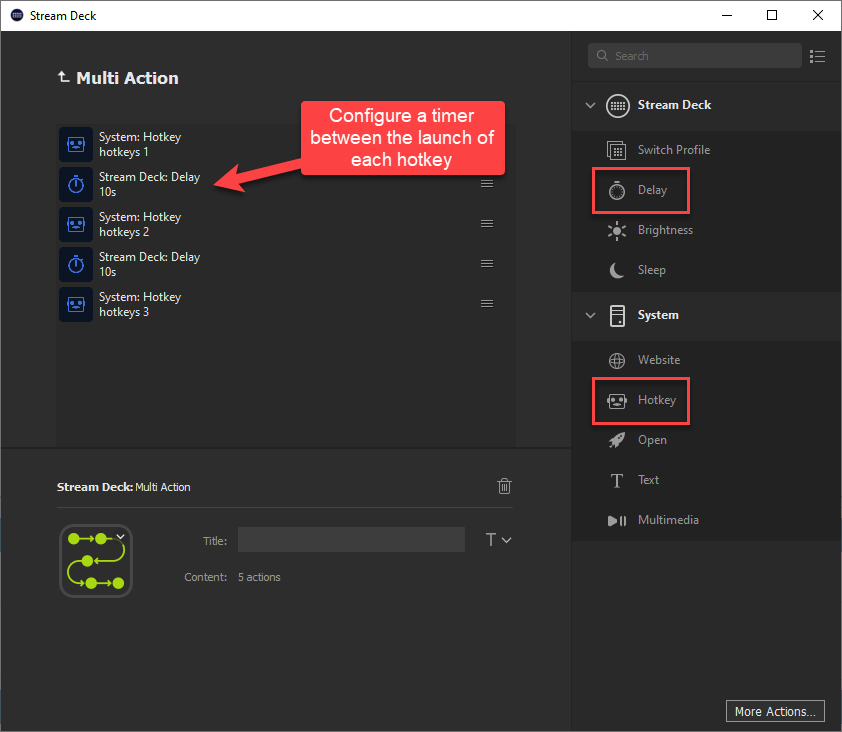The height and width of the screenshot is (732, 842).
Task: Choose the Open action rocket icon
Action: [x=616, y=440]
